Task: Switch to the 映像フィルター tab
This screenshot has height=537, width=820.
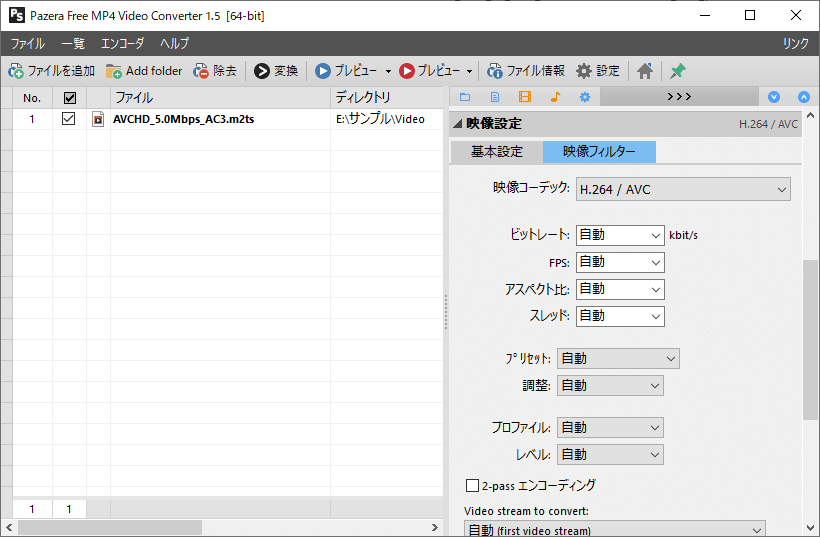Action: tap(599, 152)
